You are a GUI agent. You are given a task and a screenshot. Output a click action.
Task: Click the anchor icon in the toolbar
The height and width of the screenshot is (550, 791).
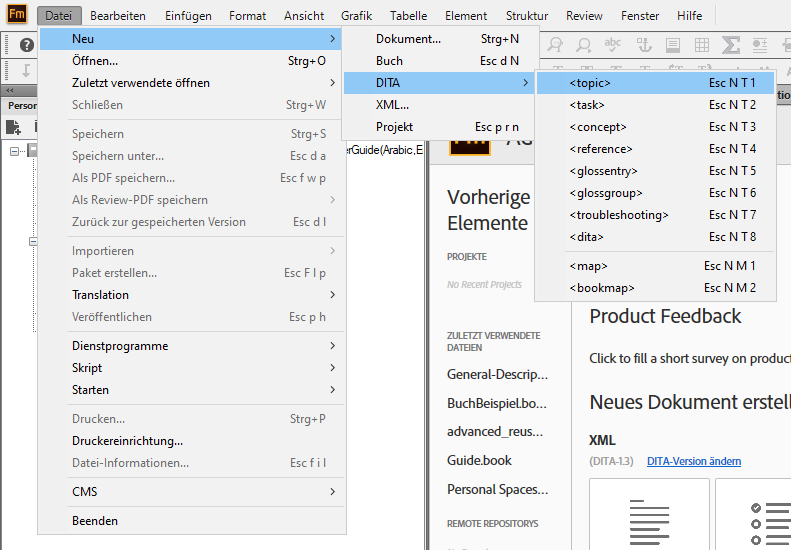[x=643, y=45]
